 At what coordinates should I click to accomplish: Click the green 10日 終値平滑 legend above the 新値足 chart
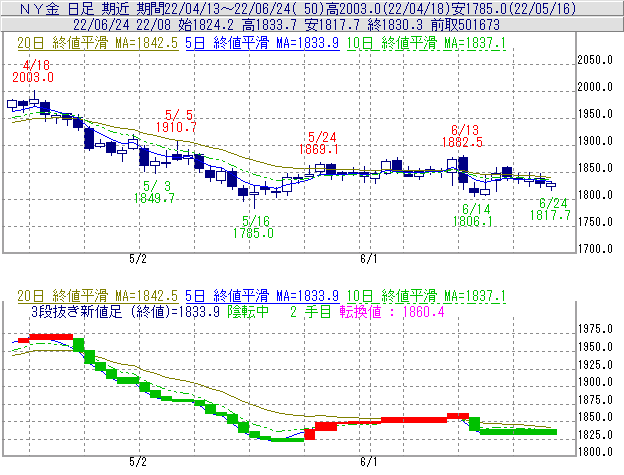tap(426, 296)
